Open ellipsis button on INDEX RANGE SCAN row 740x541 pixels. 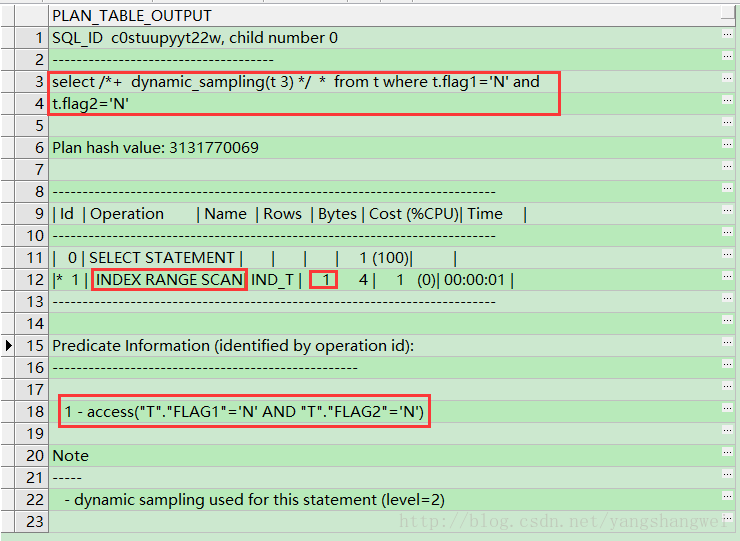[x=727, y=280]
